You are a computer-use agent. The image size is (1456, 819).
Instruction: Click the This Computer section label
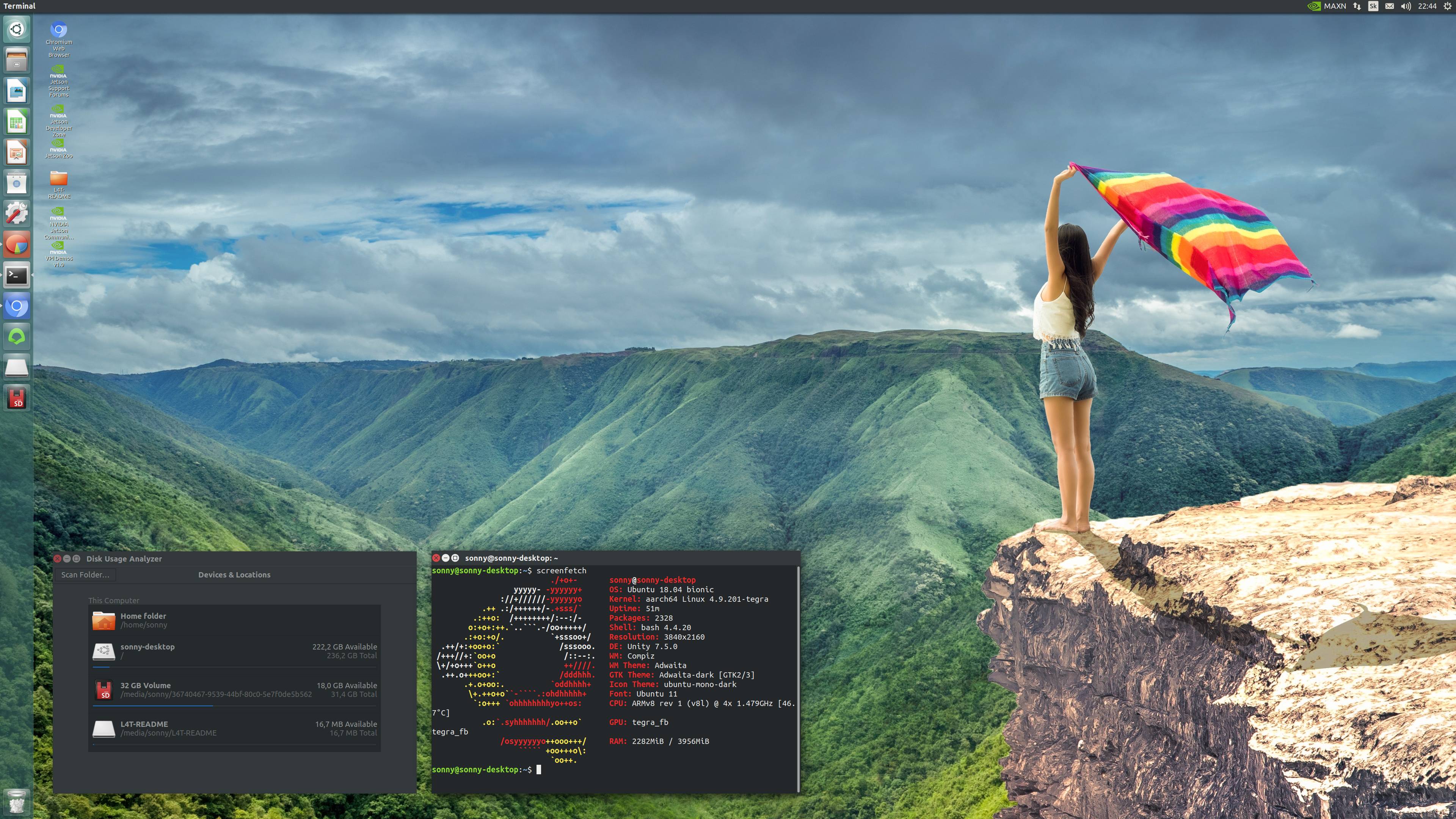tap(114, 600)
